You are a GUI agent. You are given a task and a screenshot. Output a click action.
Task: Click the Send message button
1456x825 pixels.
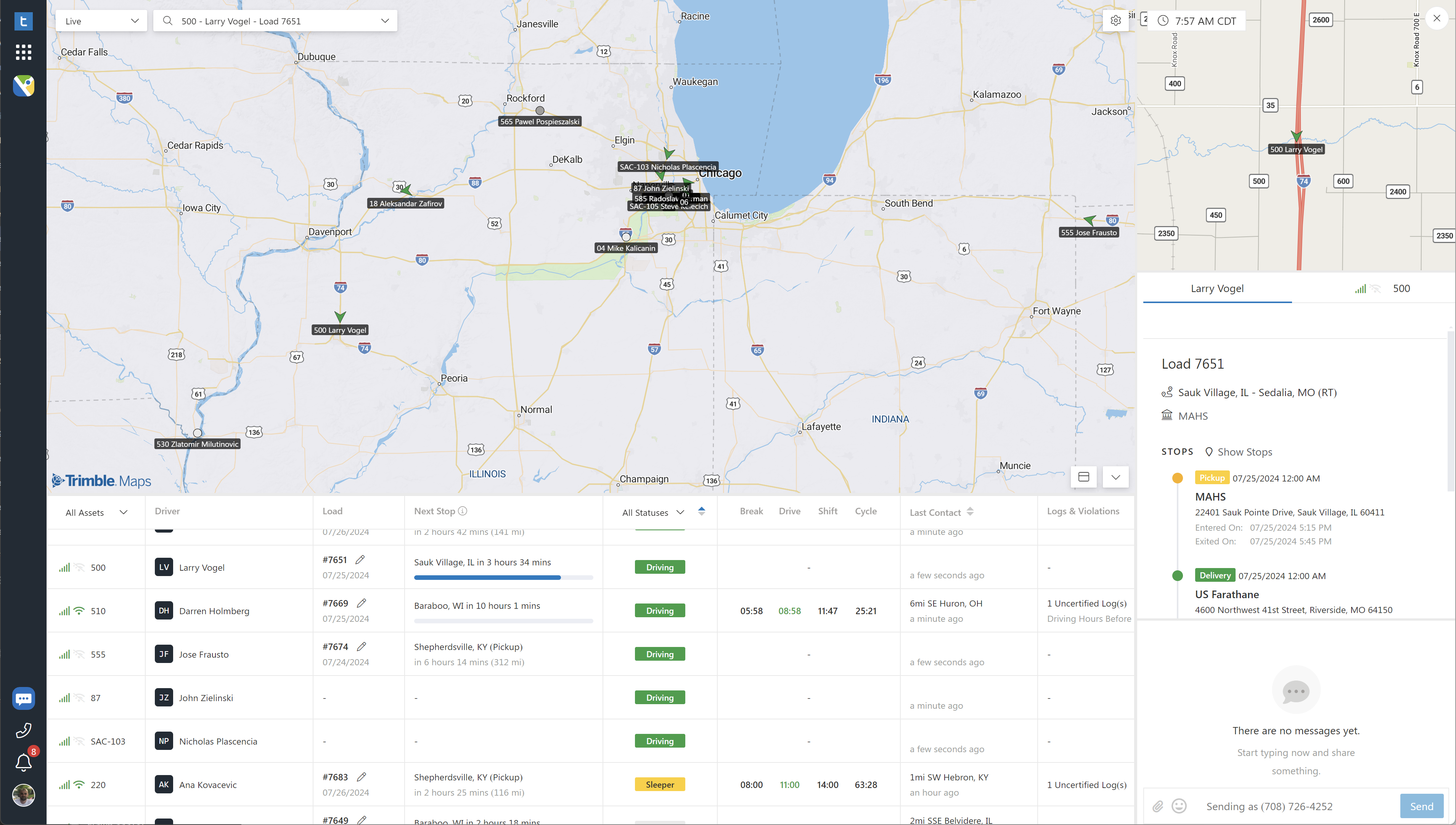pos(1421,806)
